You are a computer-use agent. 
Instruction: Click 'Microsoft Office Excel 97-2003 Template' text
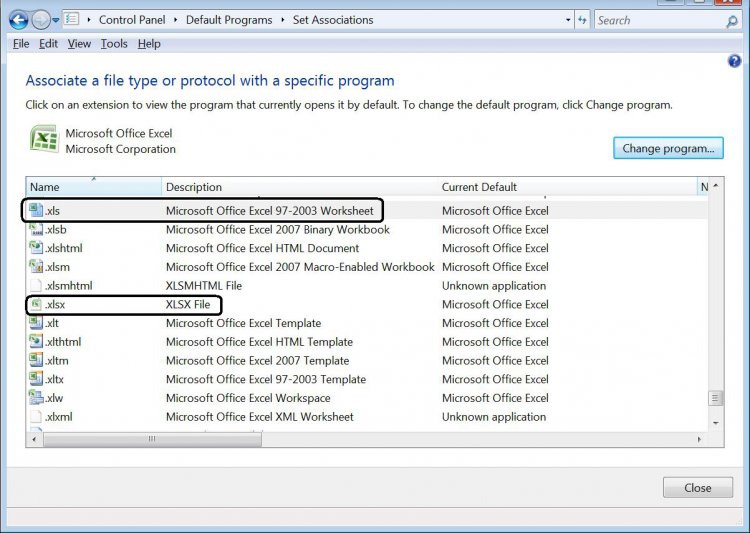[x=265, y=379]
